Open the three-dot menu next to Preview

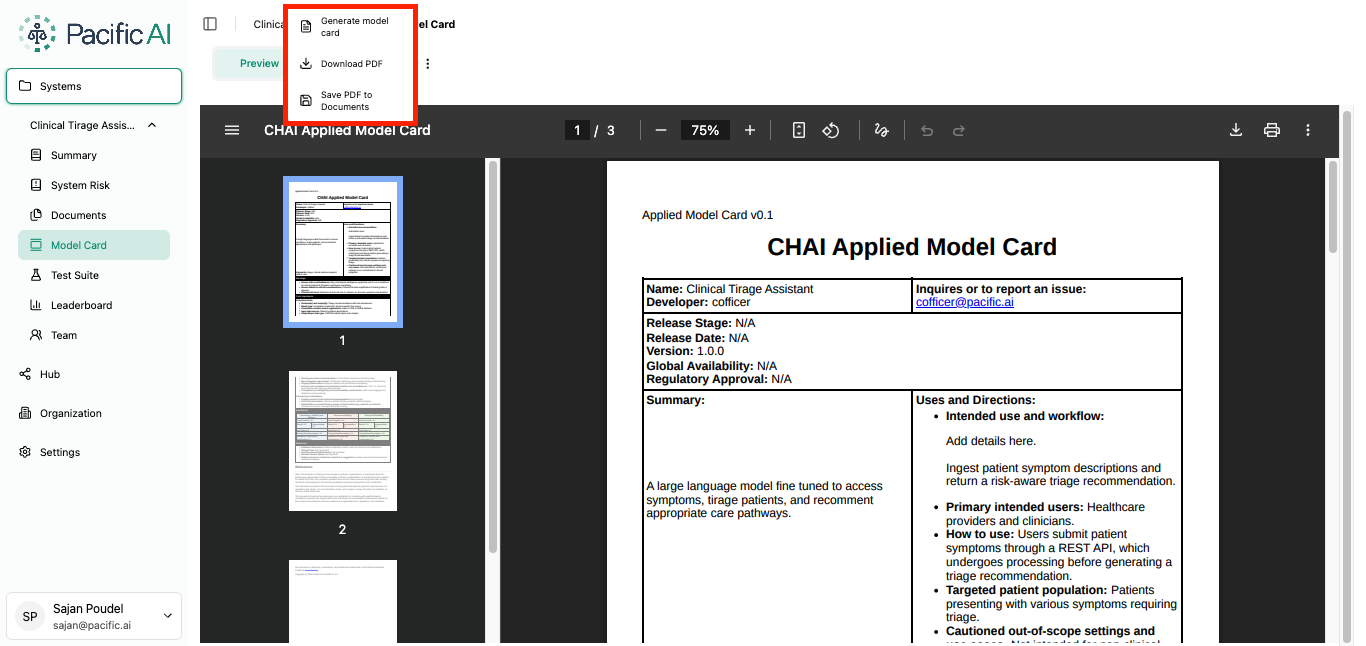(427, 63)
